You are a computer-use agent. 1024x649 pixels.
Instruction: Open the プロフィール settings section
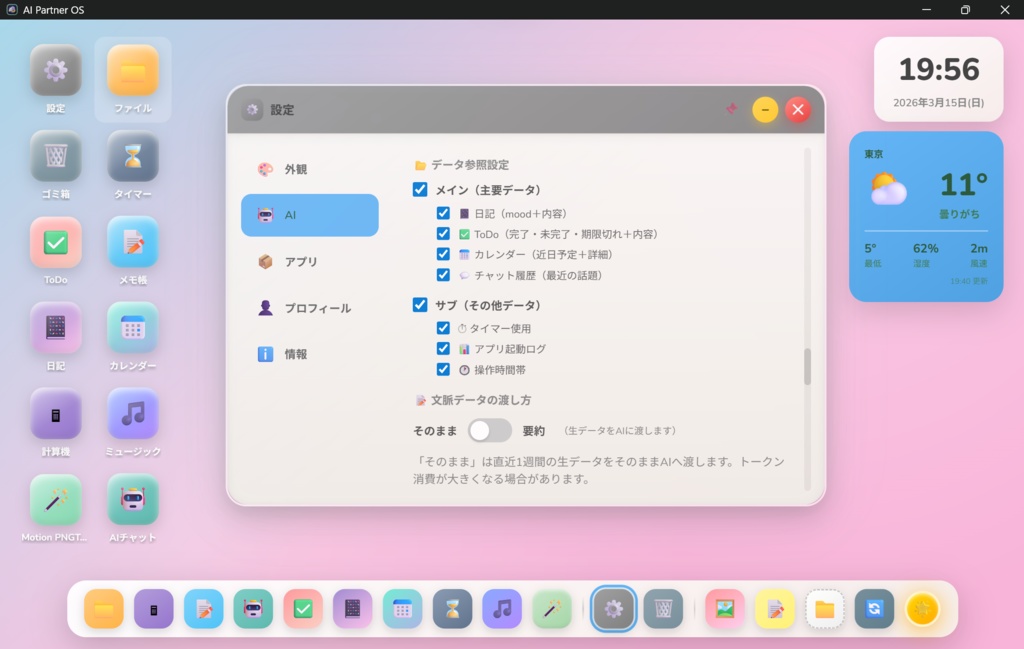point(310,308)
